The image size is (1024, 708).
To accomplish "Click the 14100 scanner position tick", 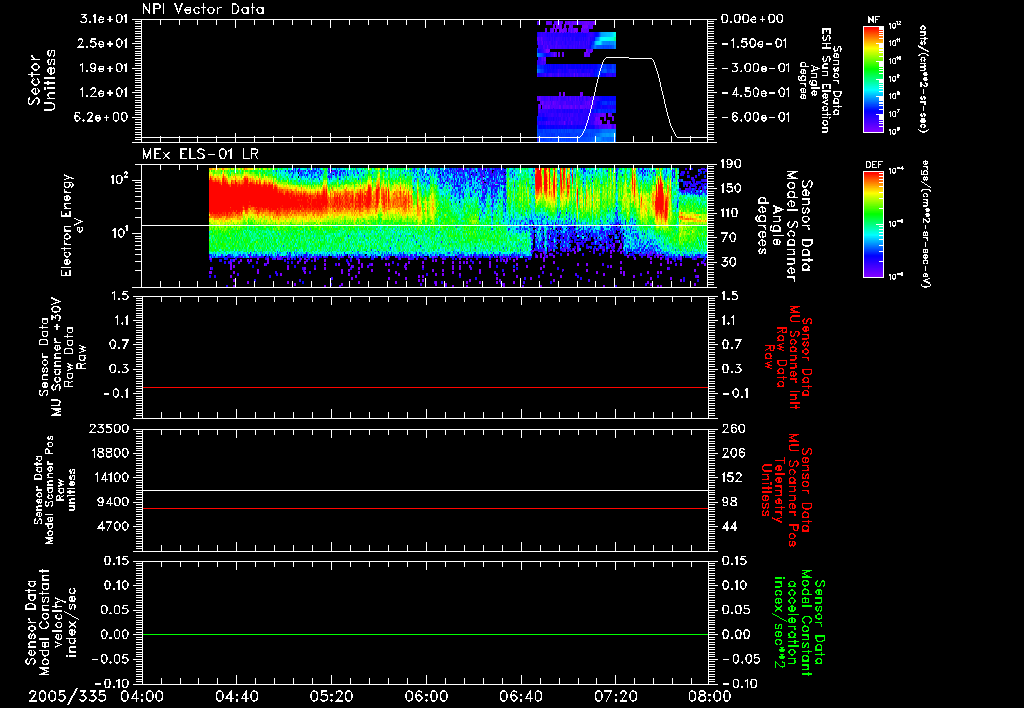I will [108, 477].
